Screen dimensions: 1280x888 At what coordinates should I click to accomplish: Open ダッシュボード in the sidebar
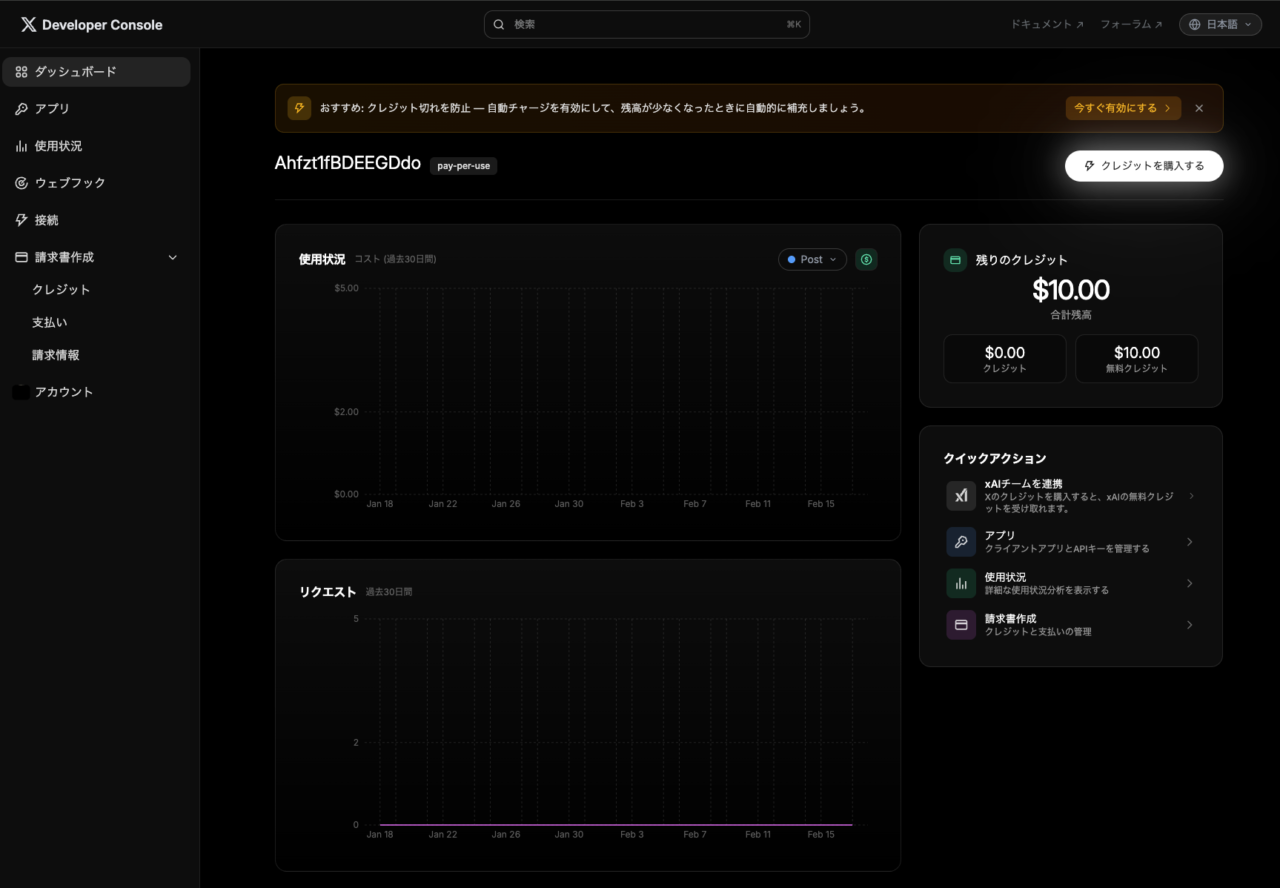click(96, 72)
